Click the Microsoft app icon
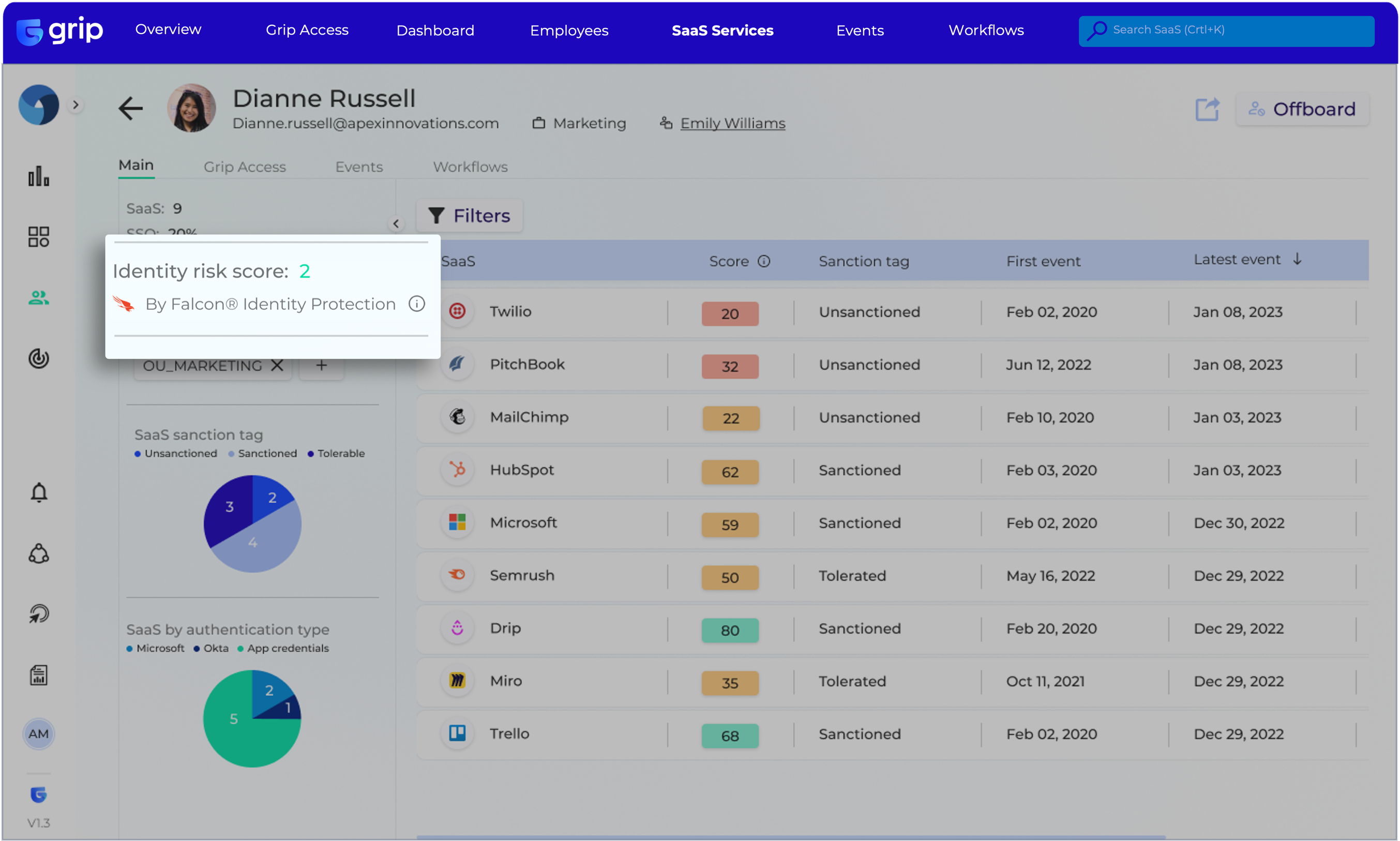This screenshot has width=1400, height=841. coord(457,522)
